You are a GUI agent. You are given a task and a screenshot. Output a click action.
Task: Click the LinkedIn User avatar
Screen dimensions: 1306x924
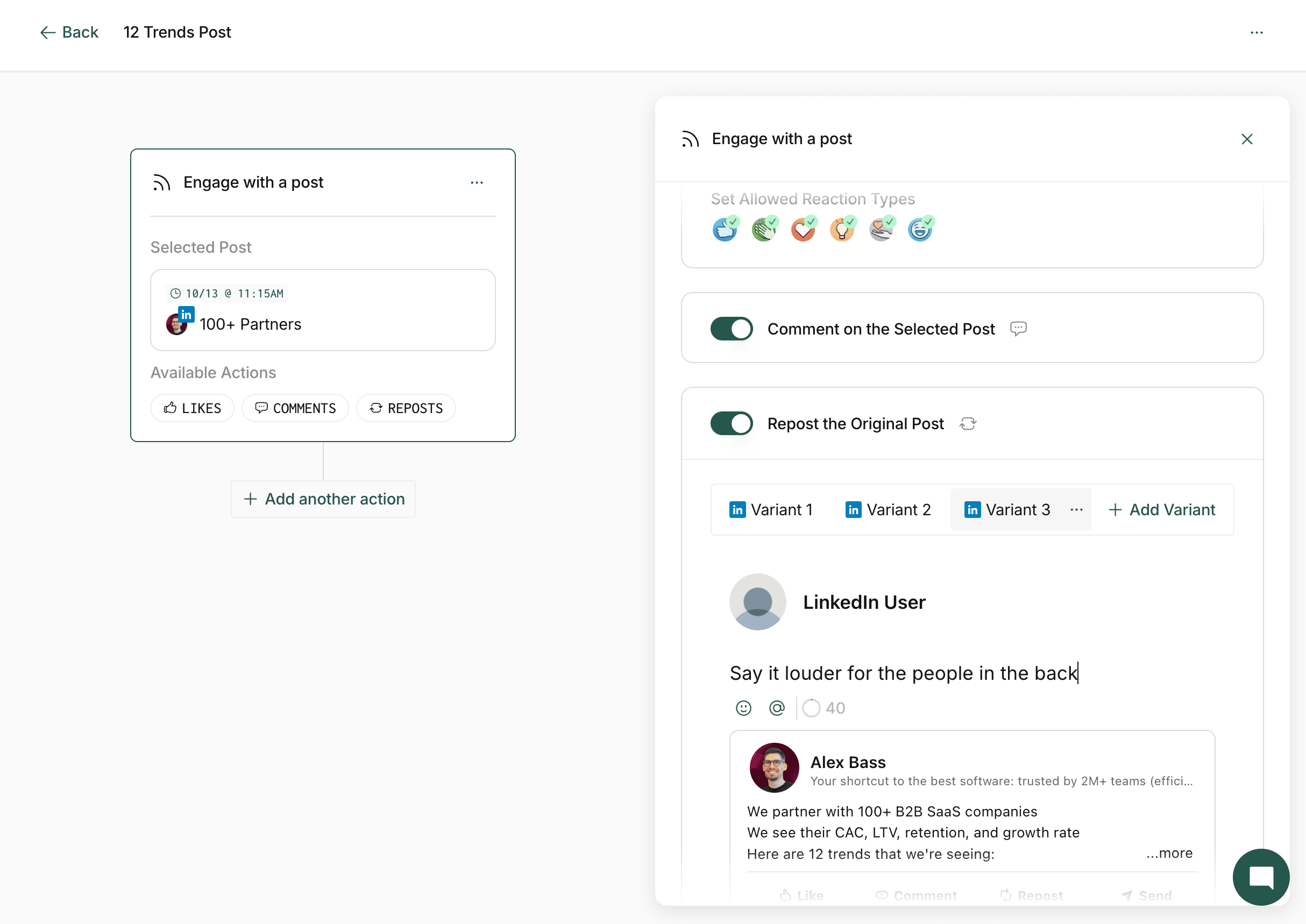(757, 602)
